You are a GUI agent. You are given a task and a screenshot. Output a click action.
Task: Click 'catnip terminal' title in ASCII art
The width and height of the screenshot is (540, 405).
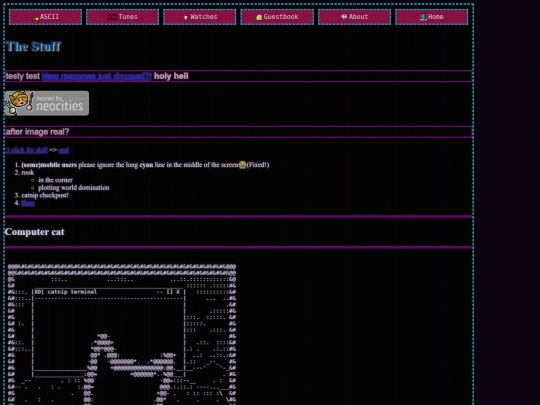pos(72,292)
